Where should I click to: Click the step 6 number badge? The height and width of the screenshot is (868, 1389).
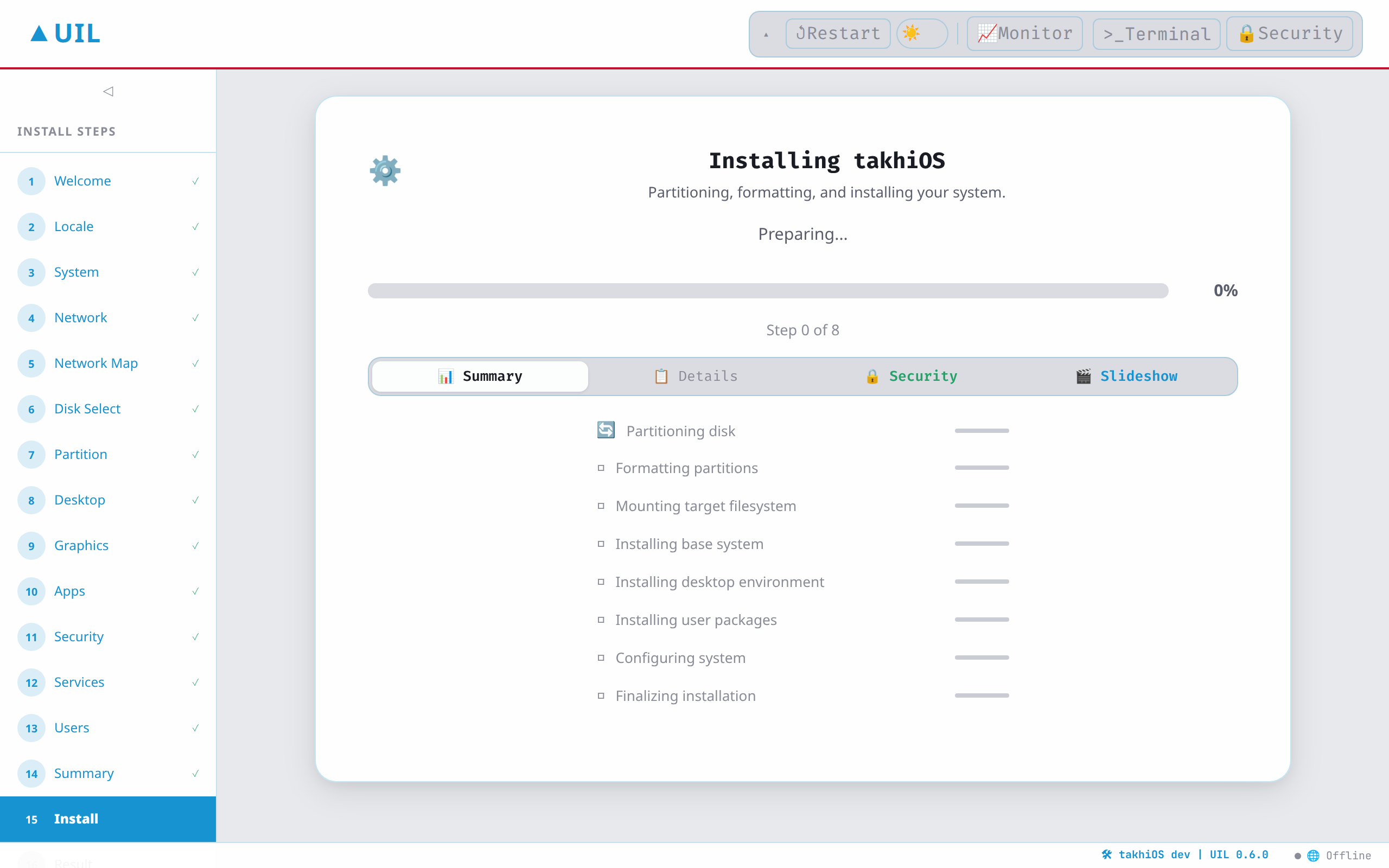point(31,409)
